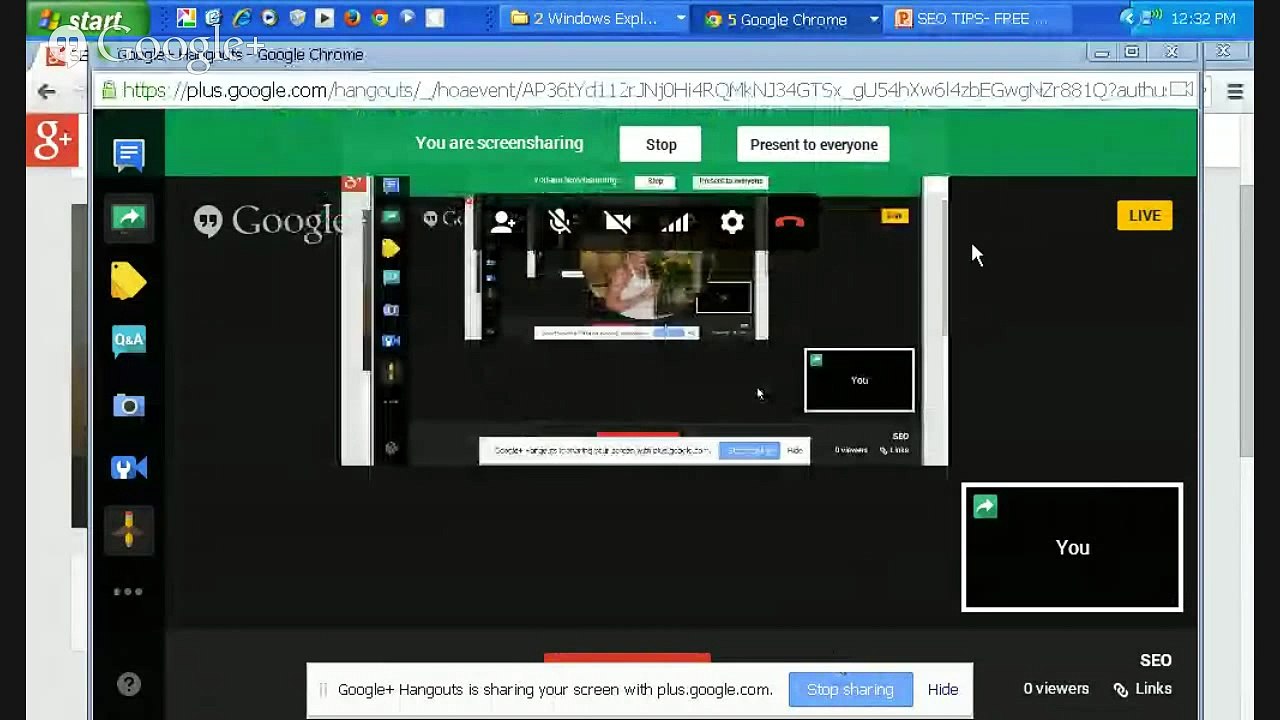The height and width of the screenshot is (720, 1280).
Task: Show more apps via three dots icon
Action: tap(128, 591)
